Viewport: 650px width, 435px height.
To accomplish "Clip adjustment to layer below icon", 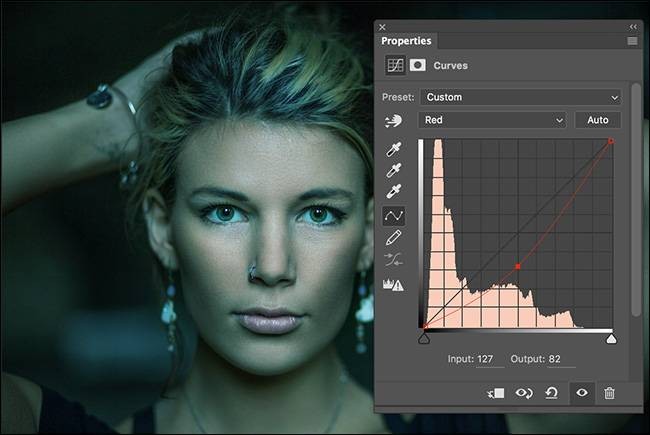I will (496, 393).
